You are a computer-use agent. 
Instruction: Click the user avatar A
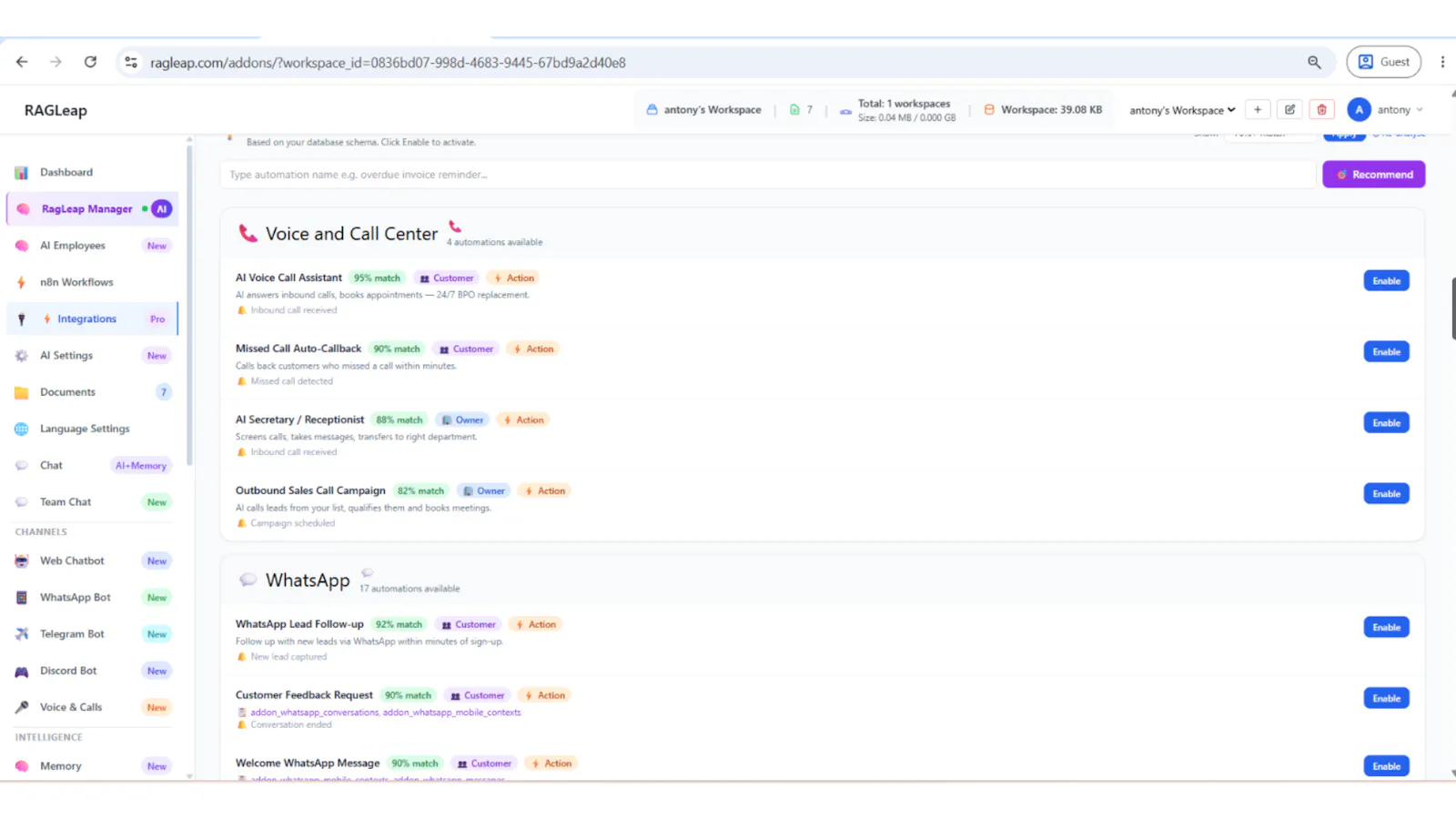click(1359, 109)
